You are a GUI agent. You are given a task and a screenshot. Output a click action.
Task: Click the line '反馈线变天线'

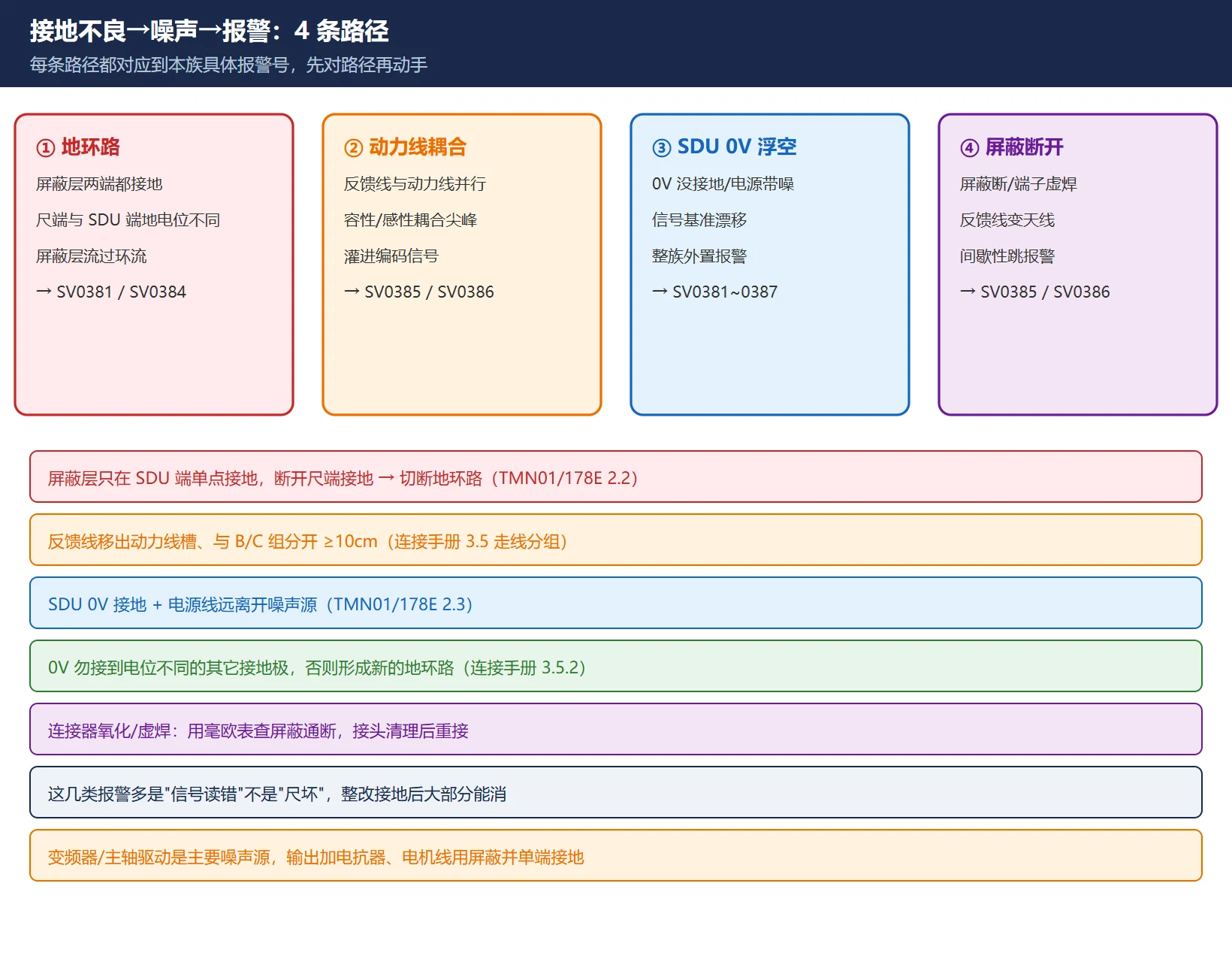click(x=1007, y=220)
